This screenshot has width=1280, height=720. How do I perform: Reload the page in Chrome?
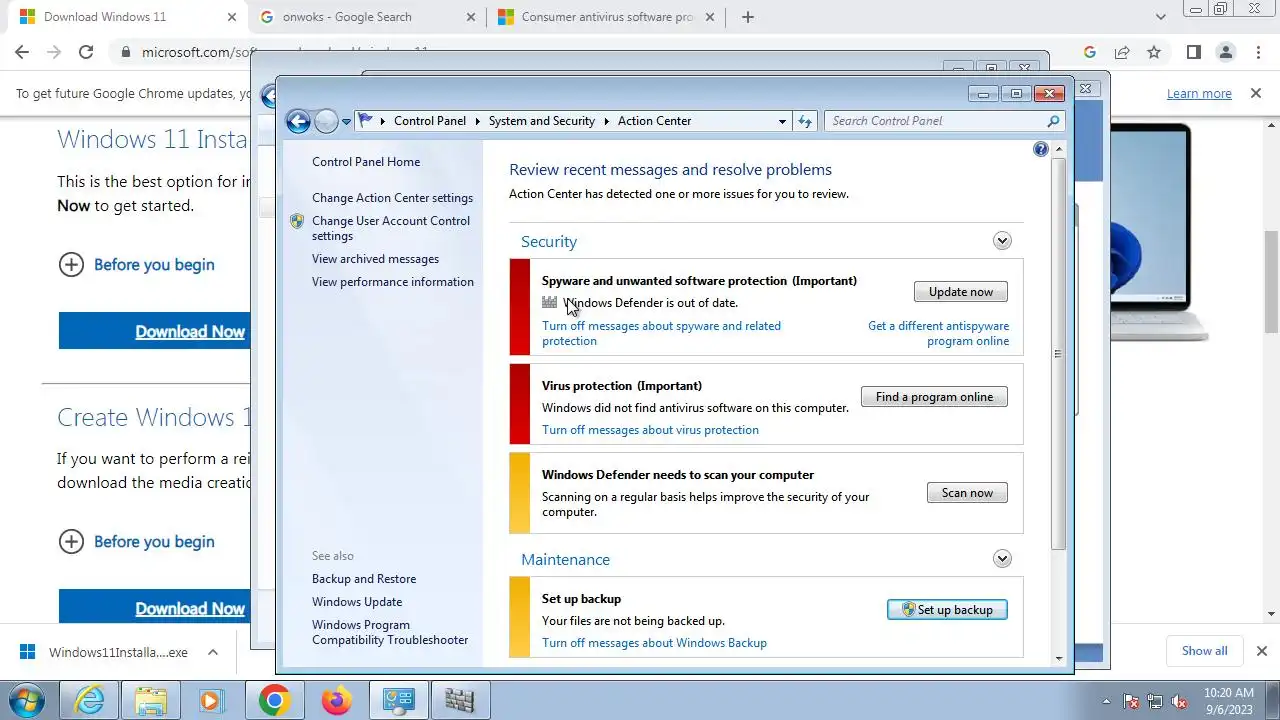(86, 52)
